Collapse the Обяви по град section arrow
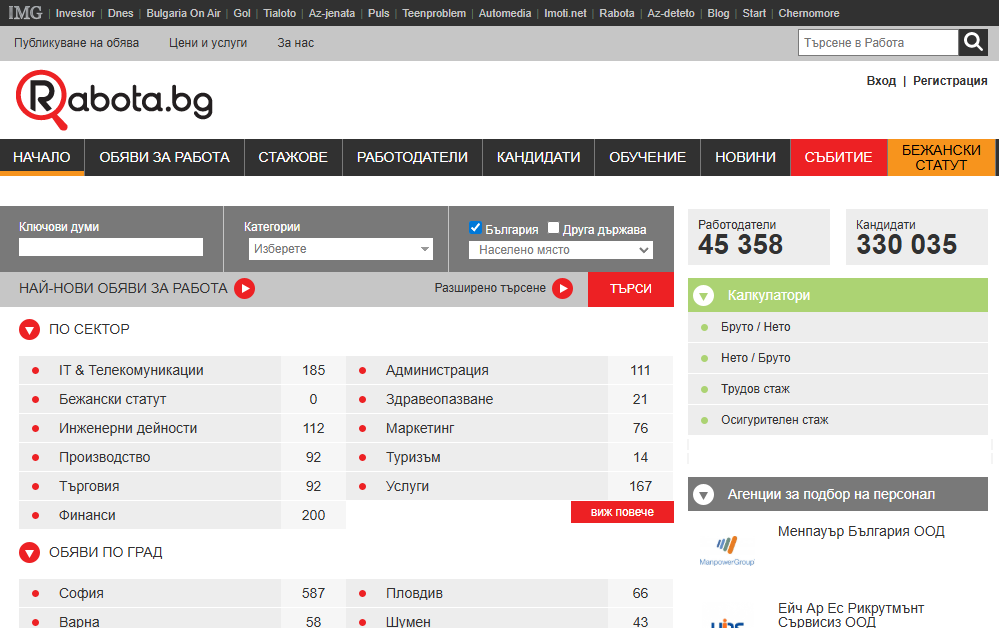999x628 pixels. [x=29, y=552]
